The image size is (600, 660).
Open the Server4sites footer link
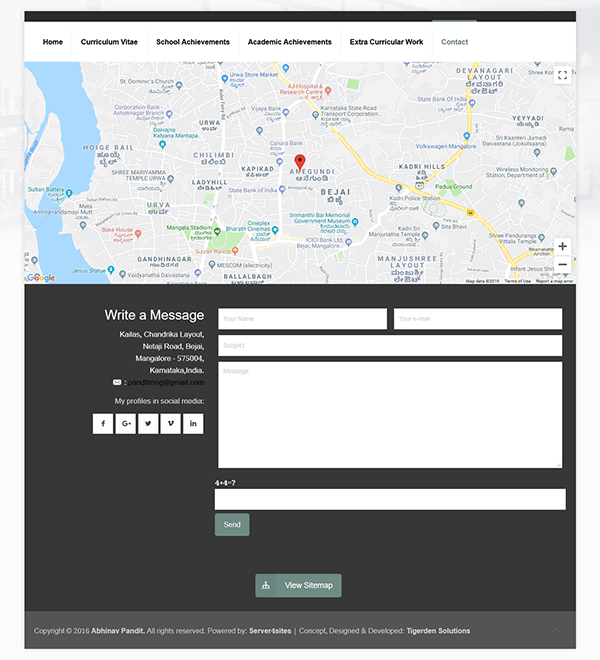click(270, 631)
